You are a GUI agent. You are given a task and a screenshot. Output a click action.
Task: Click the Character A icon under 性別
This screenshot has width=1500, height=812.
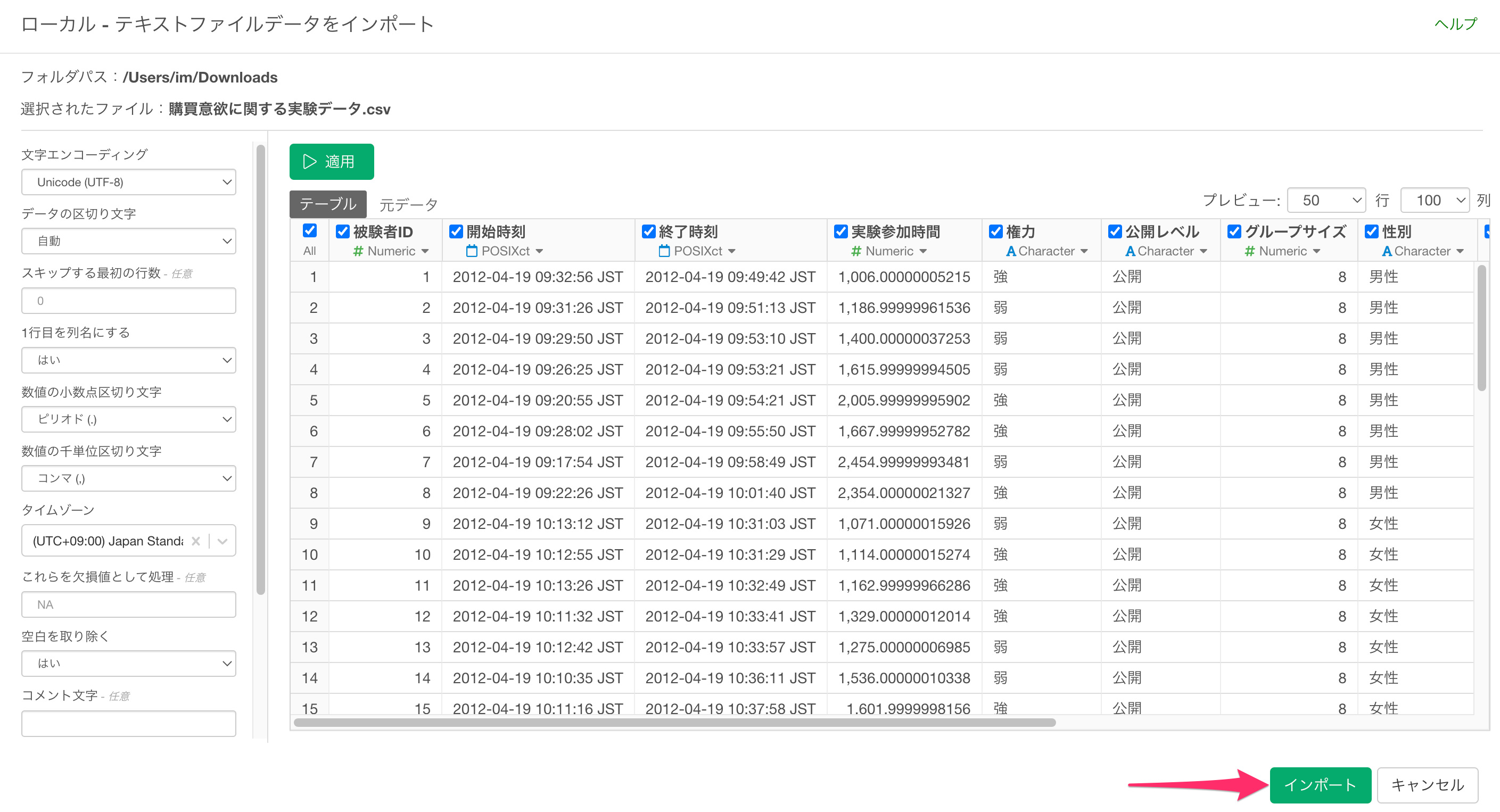[1387, 252]
